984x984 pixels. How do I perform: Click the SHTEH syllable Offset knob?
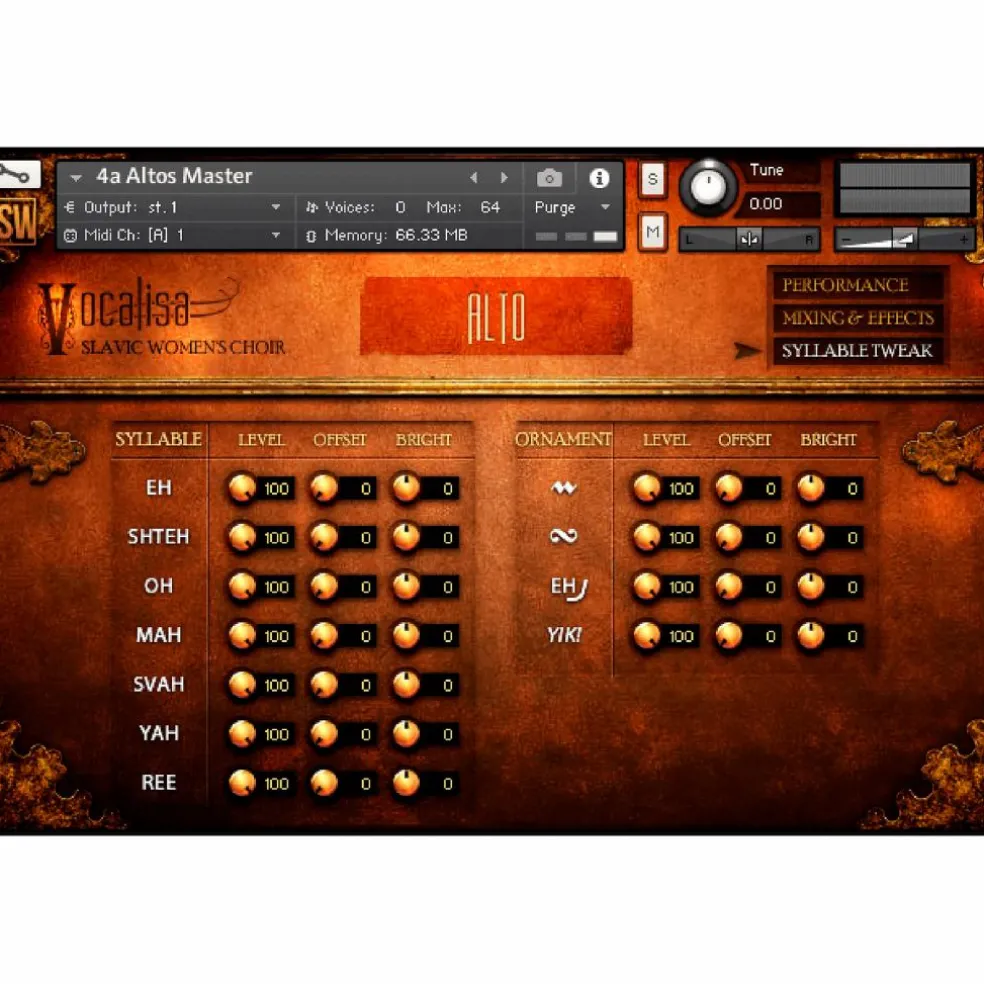click(324, 537)
